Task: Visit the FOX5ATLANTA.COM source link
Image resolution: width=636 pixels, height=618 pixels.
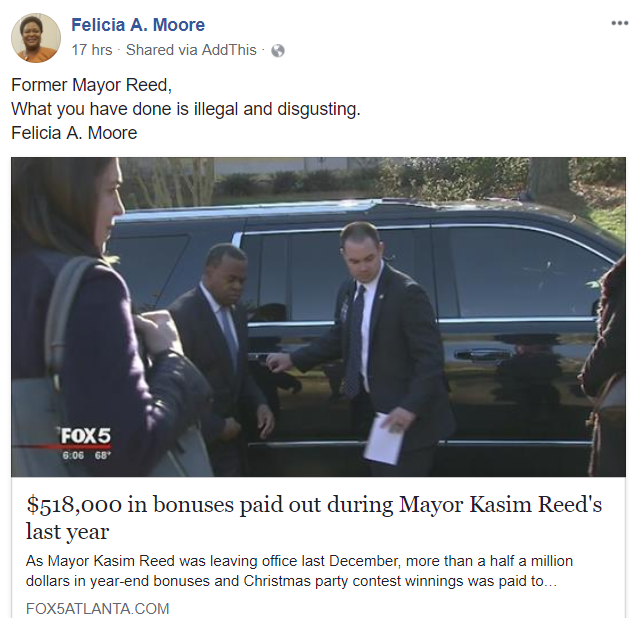Action: point(97,609)
